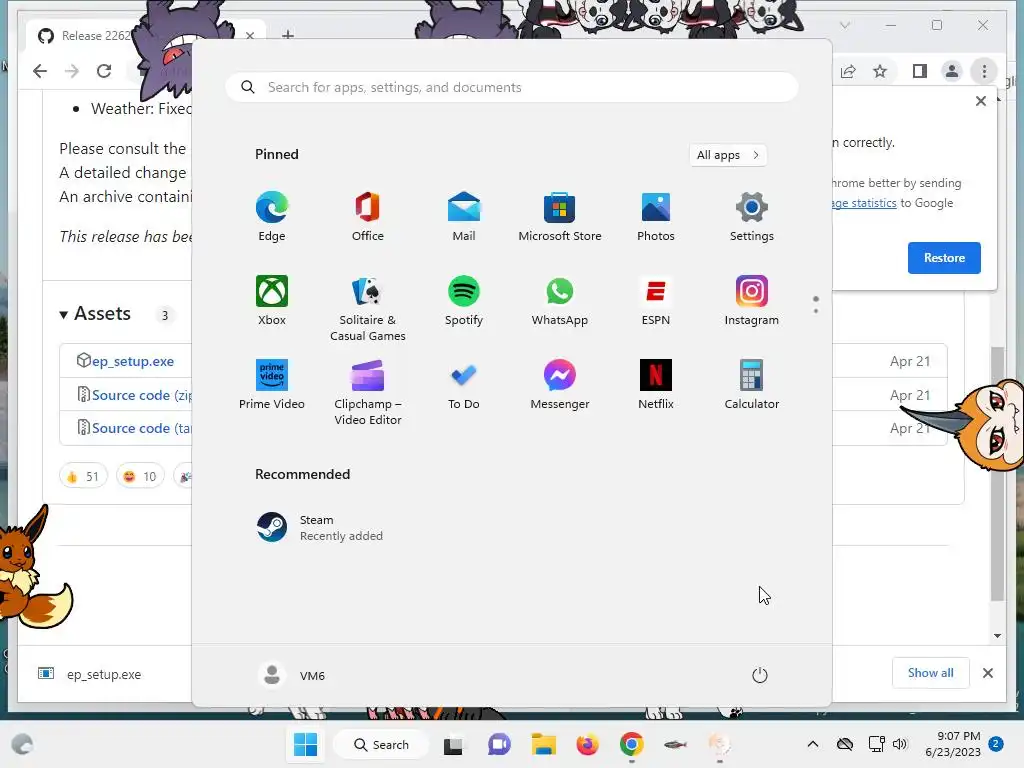Launch the Xbox app
1024x768 pixels.
point(272,301)
